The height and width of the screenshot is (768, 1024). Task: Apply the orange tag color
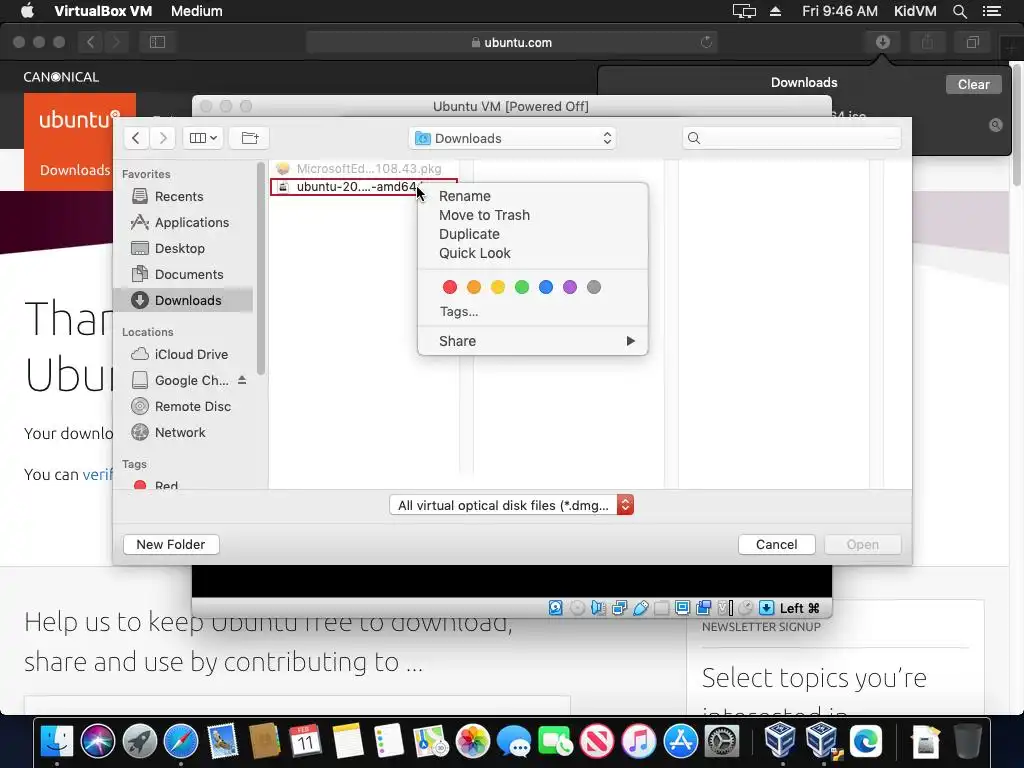474,287
